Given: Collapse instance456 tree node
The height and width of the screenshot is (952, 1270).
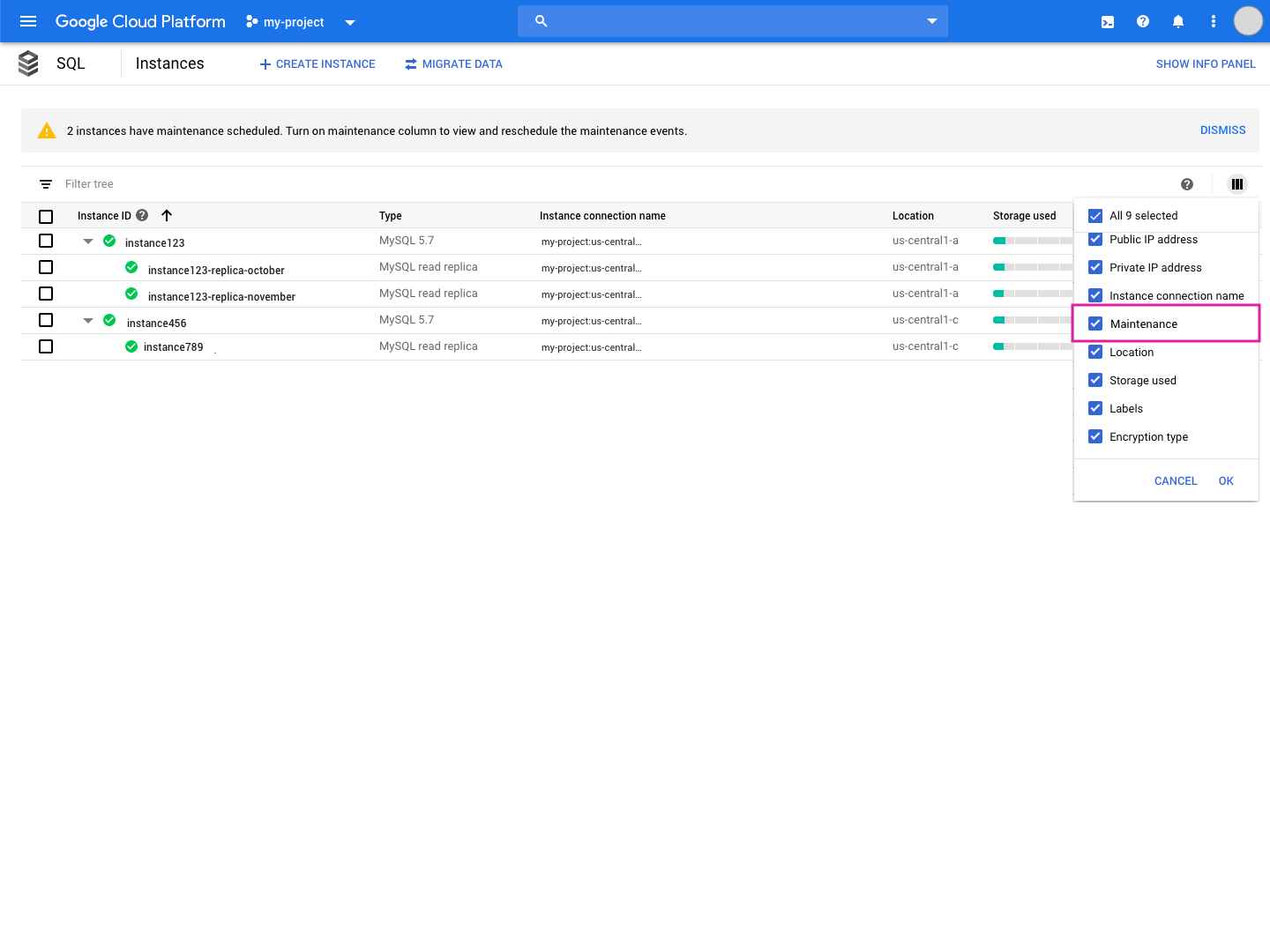Looking at the screenshot, I should 88,320.
